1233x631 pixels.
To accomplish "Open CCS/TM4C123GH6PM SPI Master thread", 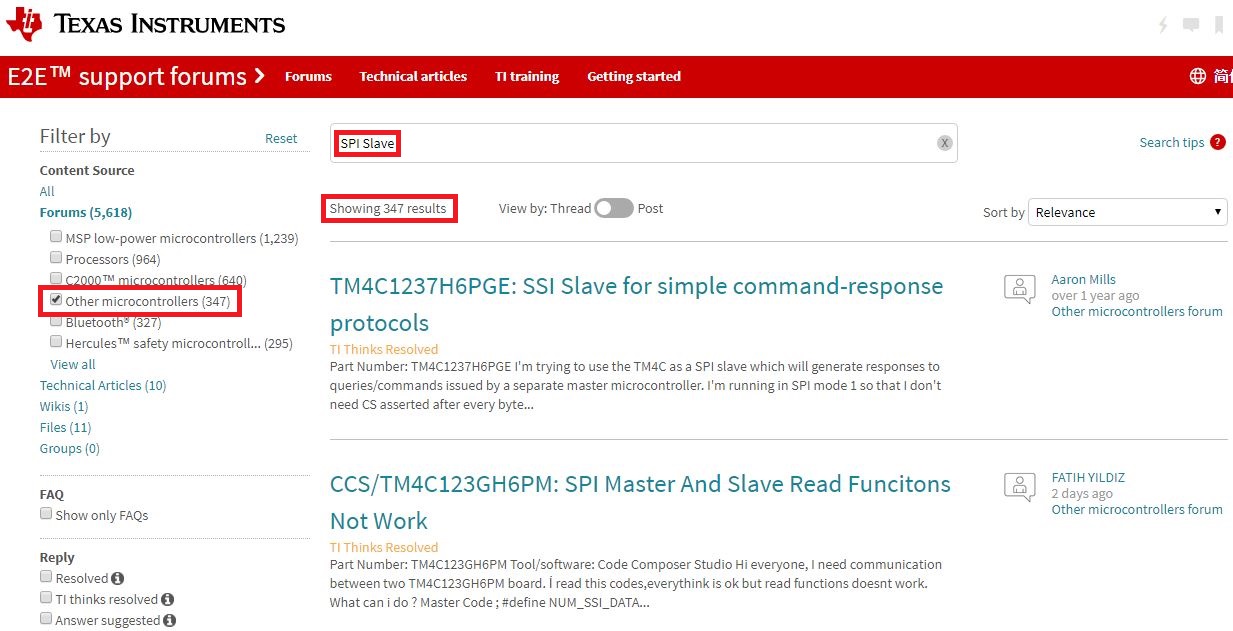I will point(640,502).
